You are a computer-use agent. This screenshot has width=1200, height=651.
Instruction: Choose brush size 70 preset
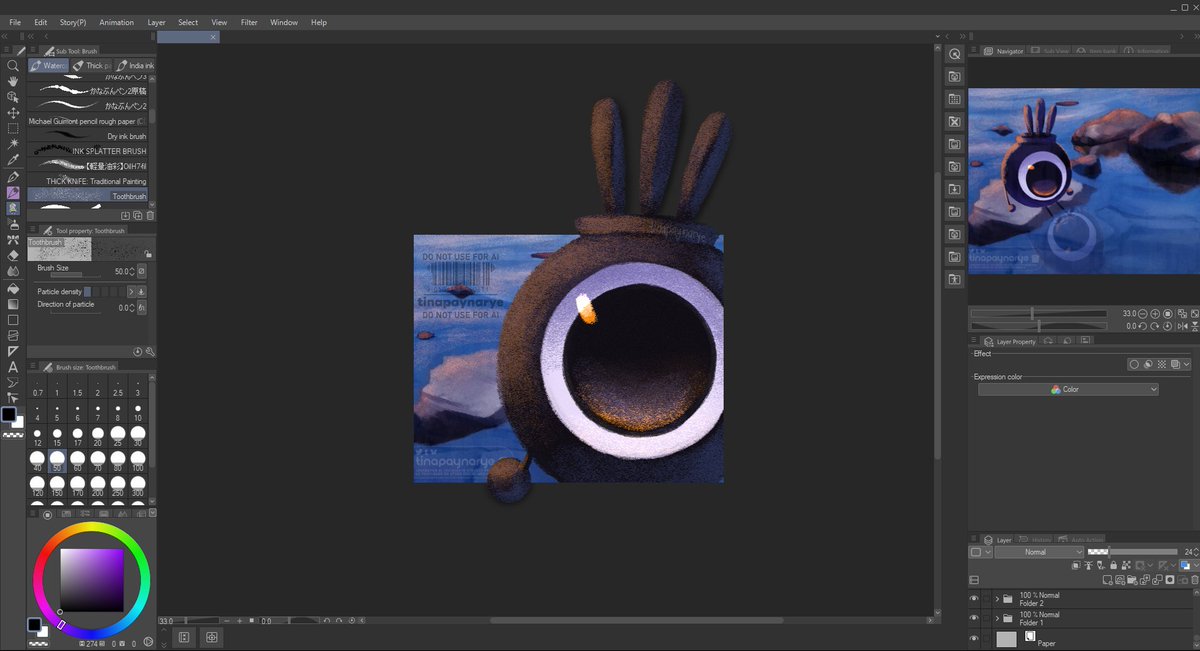97,462
